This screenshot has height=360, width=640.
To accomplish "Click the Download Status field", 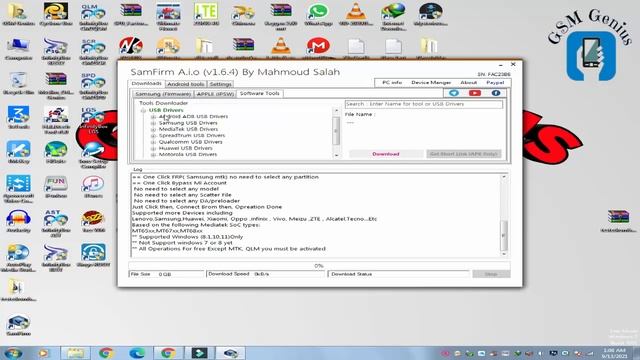I will 399,274.
